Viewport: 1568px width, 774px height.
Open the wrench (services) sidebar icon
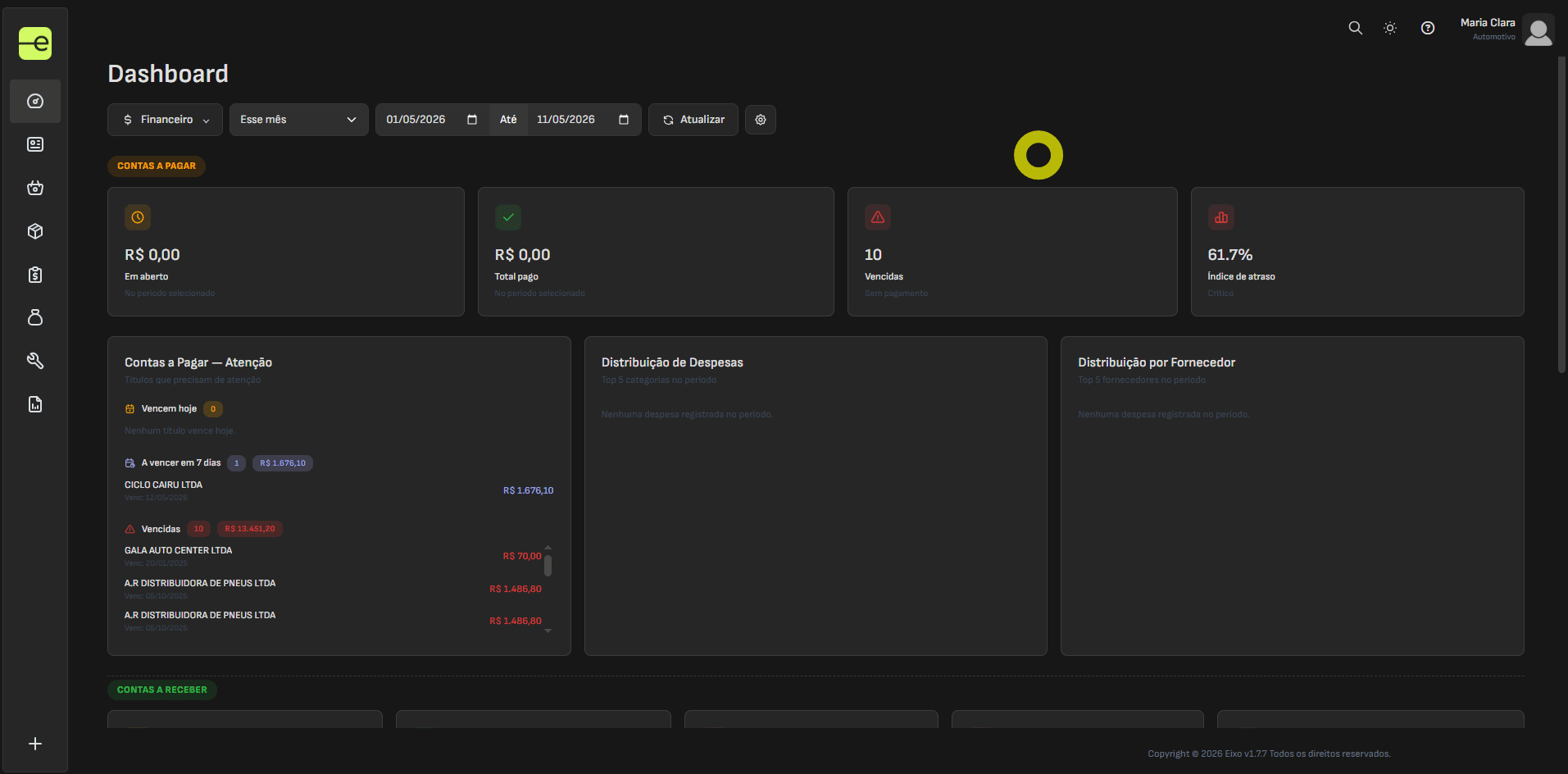coord(35,361)
